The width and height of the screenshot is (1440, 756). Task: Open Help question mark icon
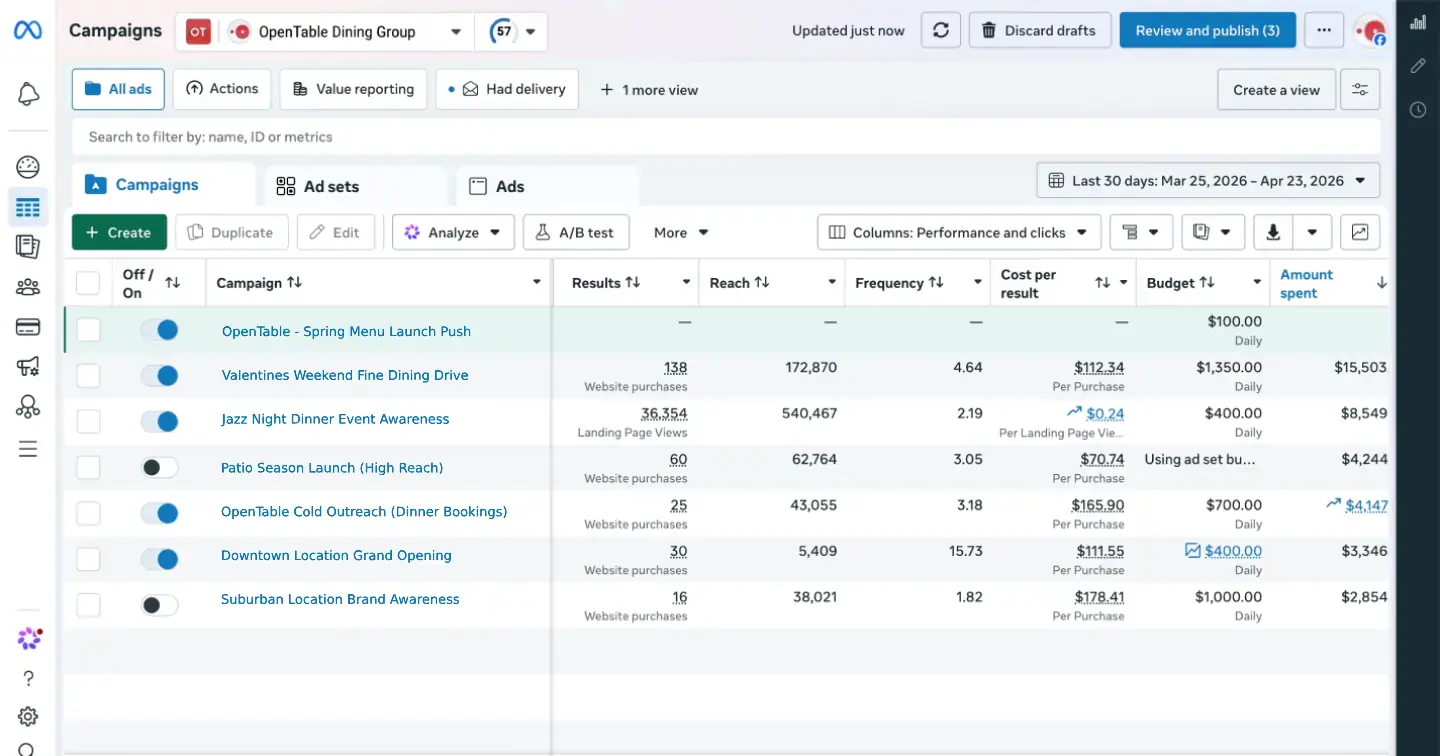tap(28, 678)
